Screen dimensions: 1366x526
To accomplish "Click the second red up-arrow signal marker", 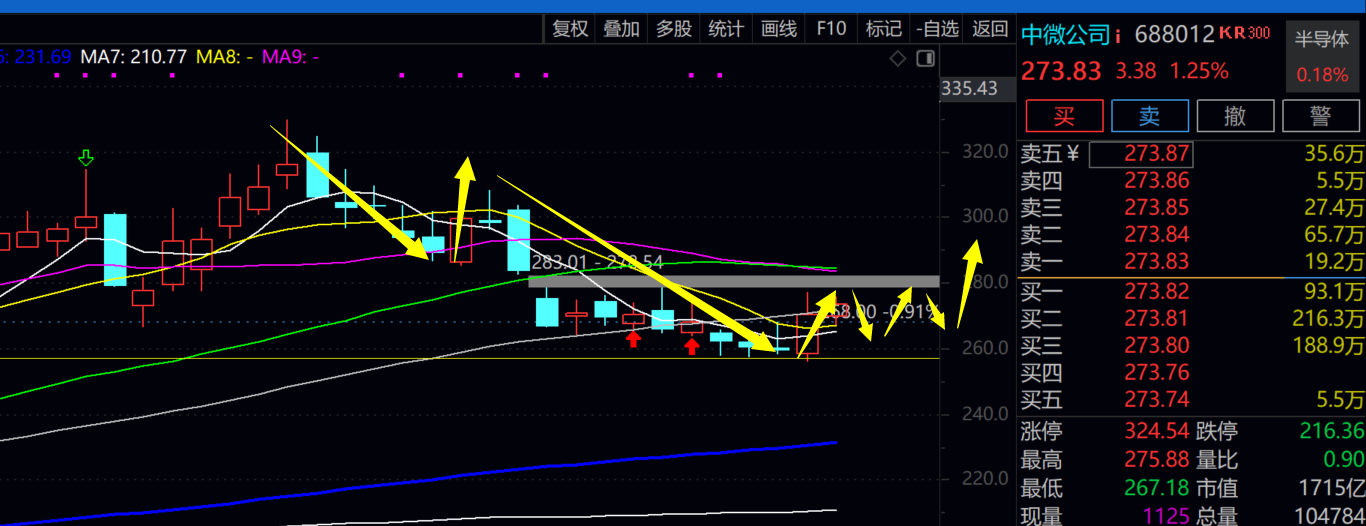I will (x=691, y=346).
